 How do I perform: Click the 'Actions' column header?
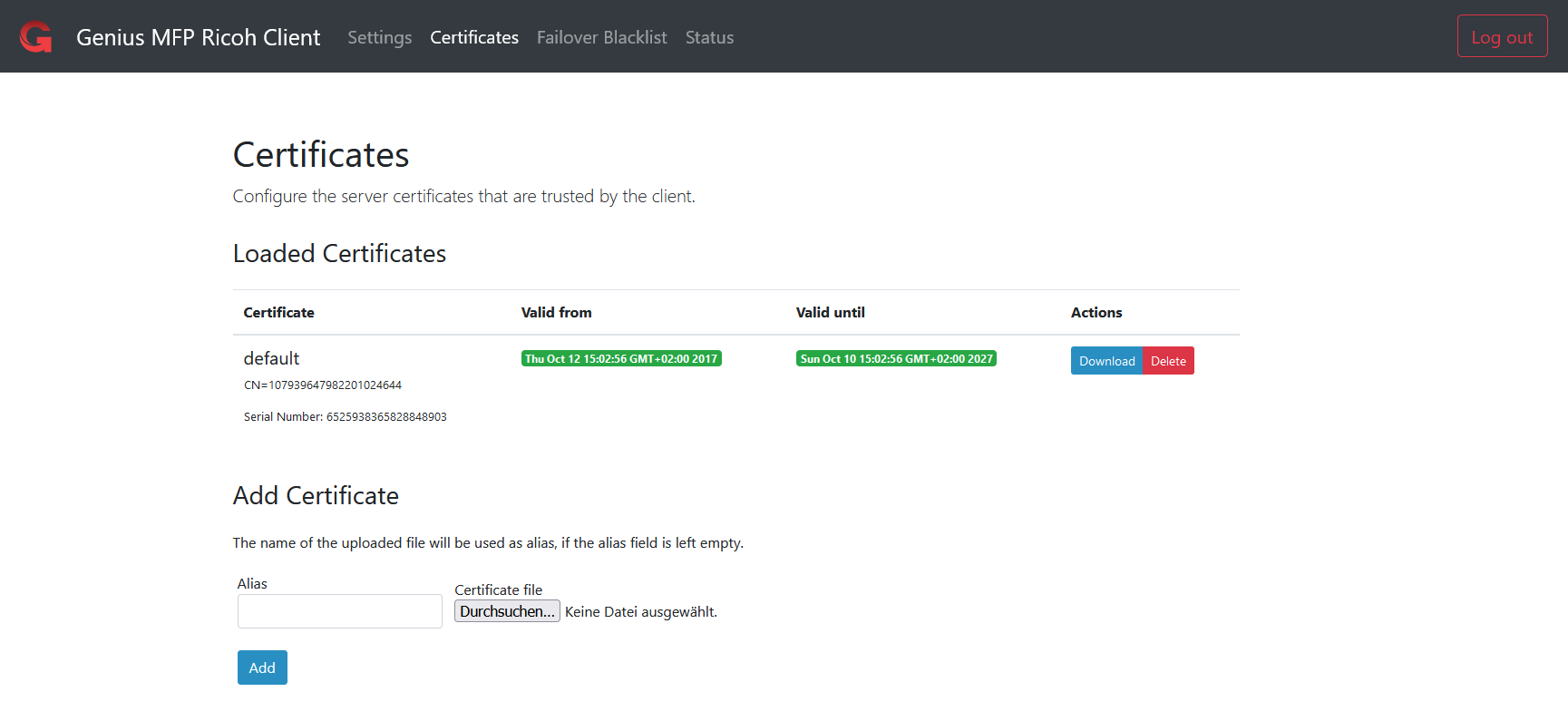coord(1096,313)
